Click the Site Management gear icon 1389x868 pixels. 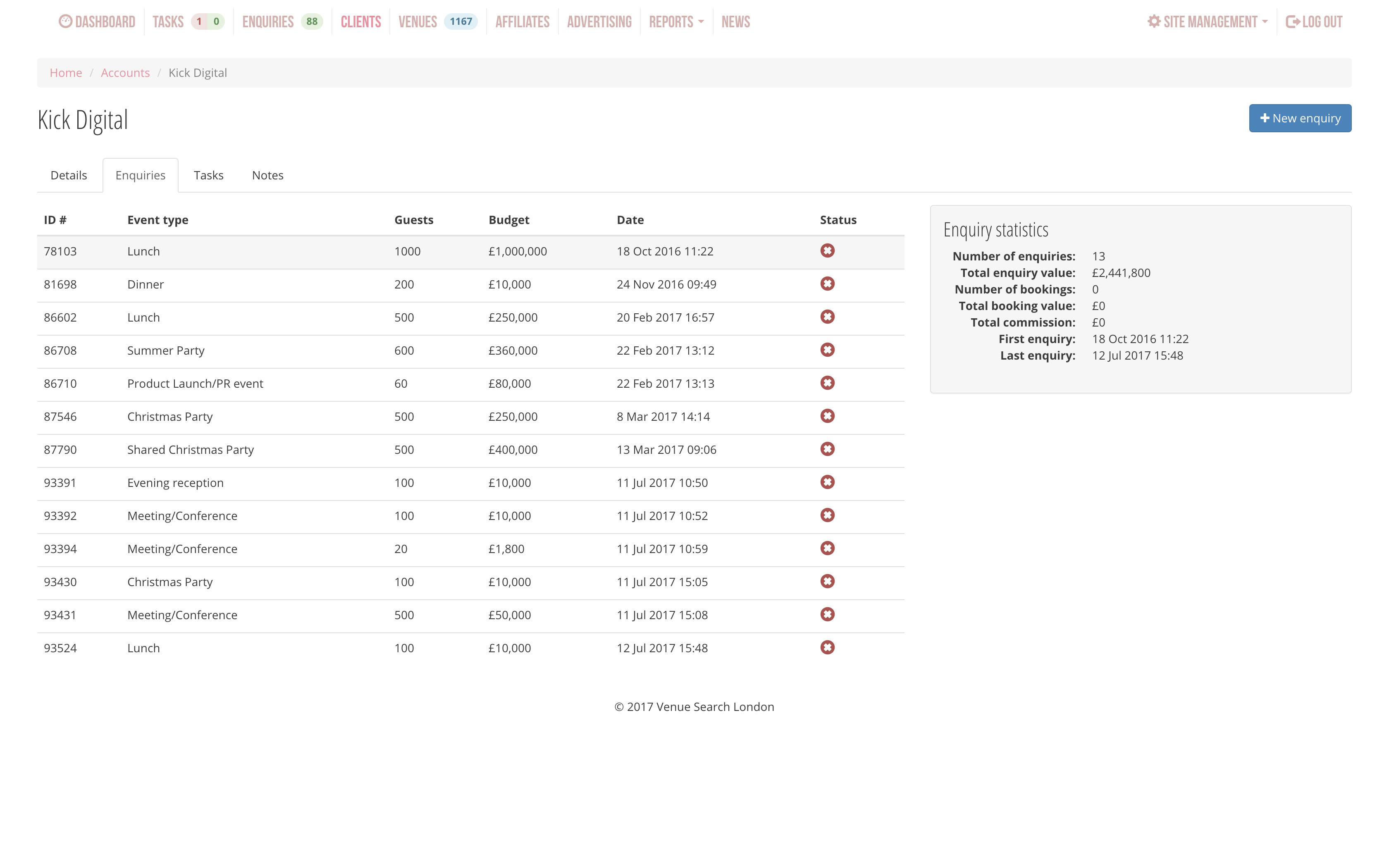click(x=1154, y=21)
